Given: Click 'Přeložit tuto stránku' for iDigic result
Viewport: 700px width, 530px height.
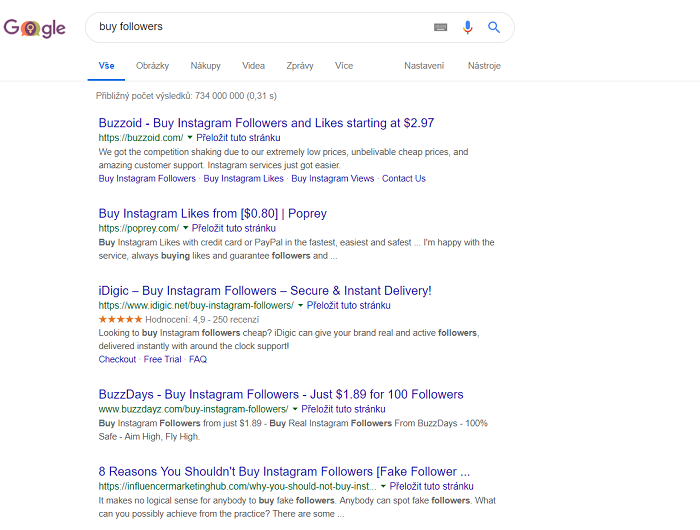Looking at the screenshot, I should 349,305.
